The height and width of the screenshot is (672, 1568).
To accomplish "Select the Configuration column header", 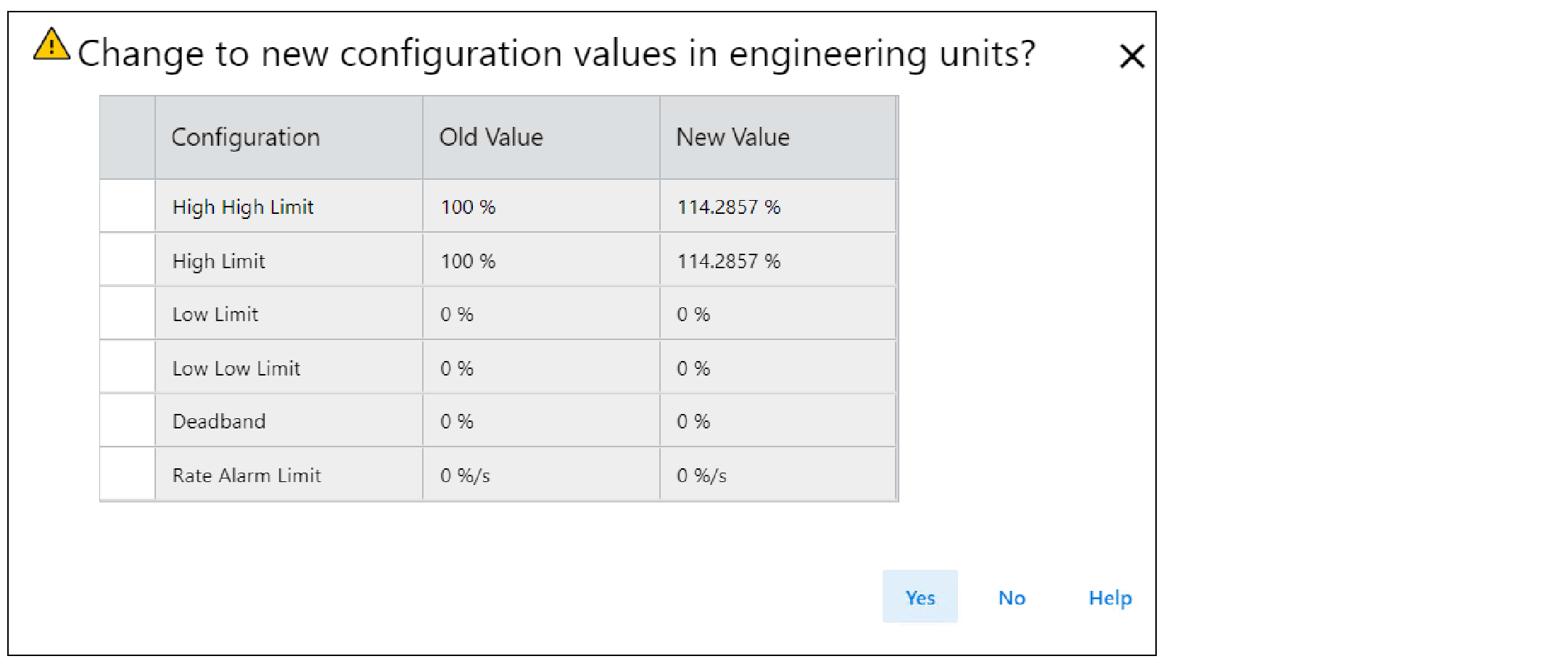I will [x=245, y=137].
